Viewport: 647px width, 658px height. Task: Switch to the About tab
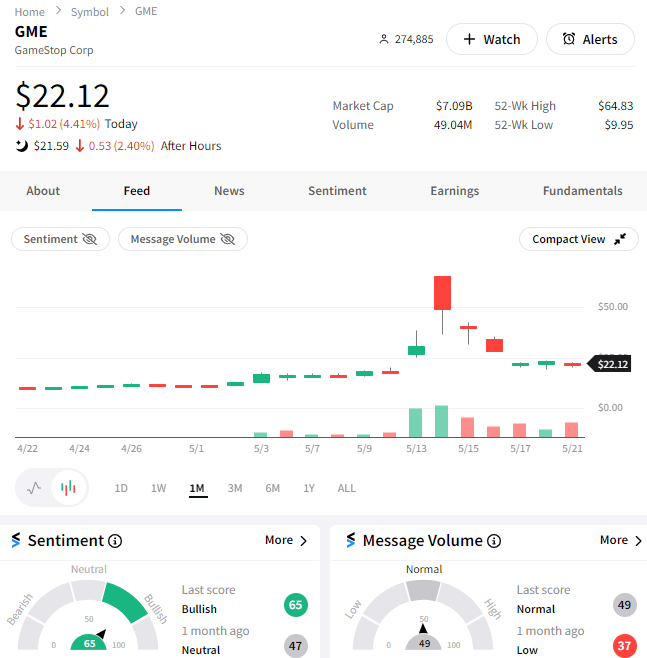(x=43, y=191)
